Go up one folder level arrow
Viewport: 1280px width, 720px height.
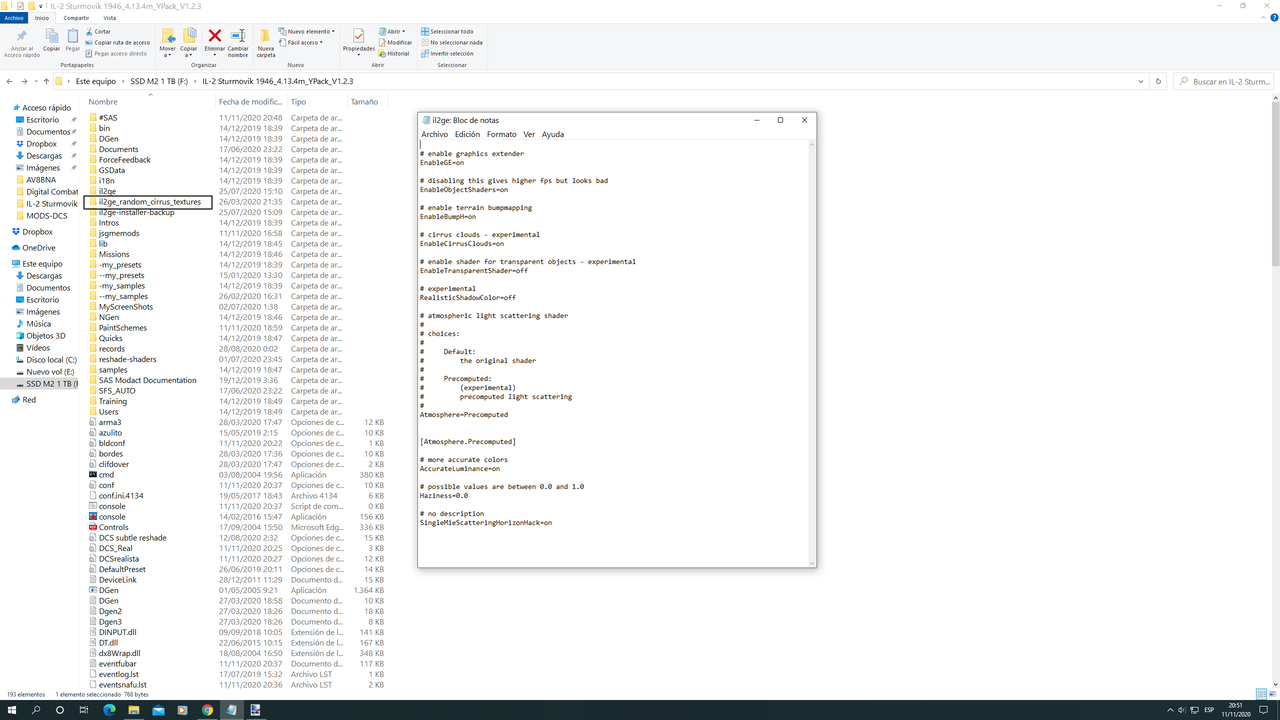pyautogui.click(x=46, y=81)
